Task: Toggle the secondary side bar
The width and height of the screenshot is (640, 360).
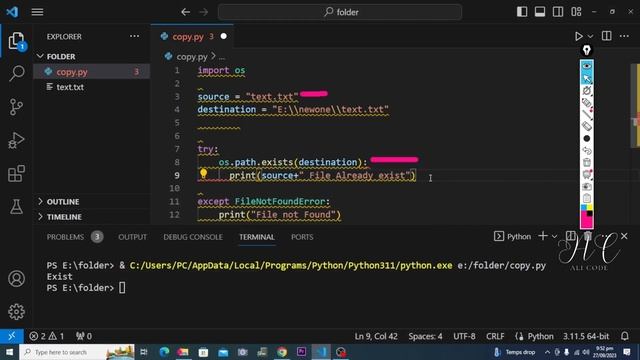Action: click(x=558, y=12)
